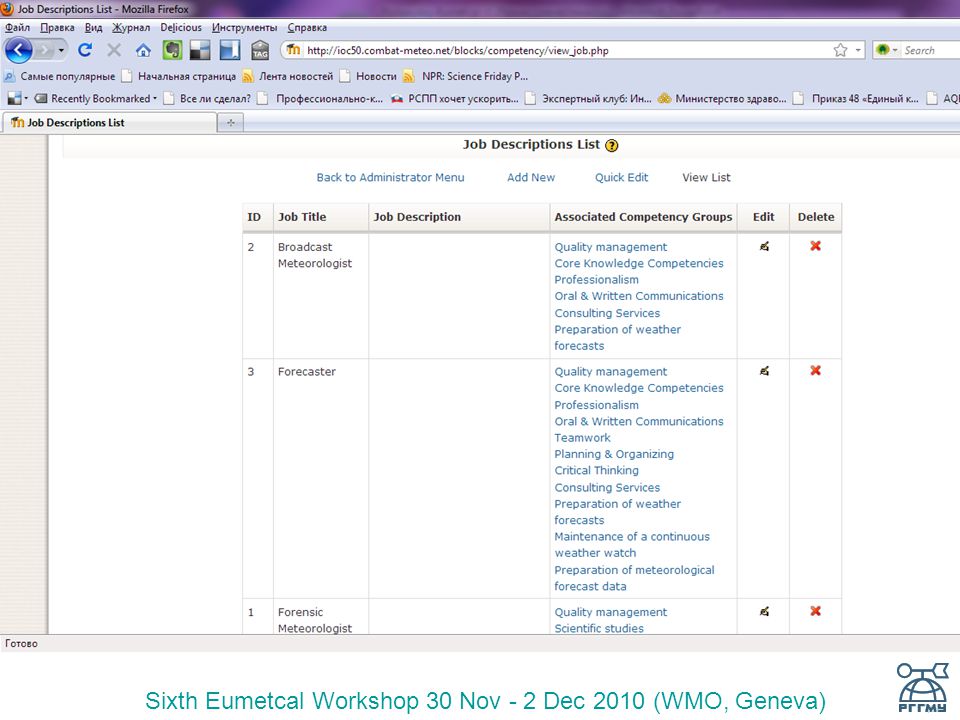Open Forecaster's Teamwork link
The height and width of the screenshot is (720, 960).
pos(582,438)
